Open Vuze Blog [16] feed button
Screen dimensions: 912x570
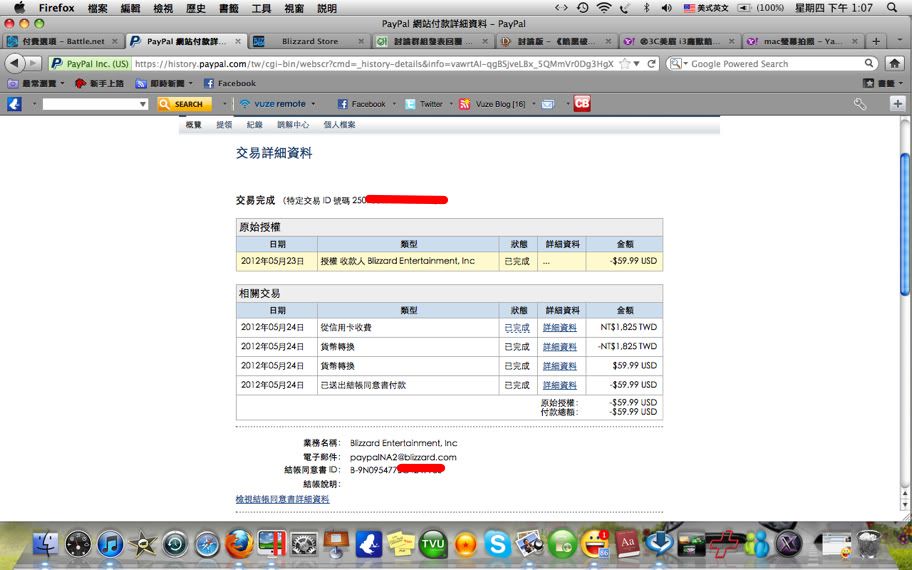(x=492, y=104)
